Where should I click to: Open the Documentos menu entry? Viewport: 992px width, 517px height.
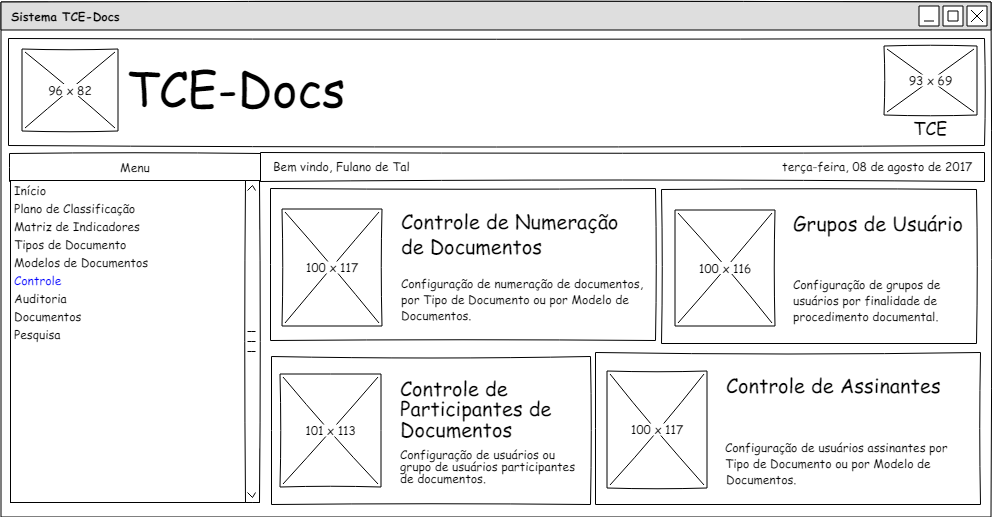pyautogui.click(x=48, y=317)
